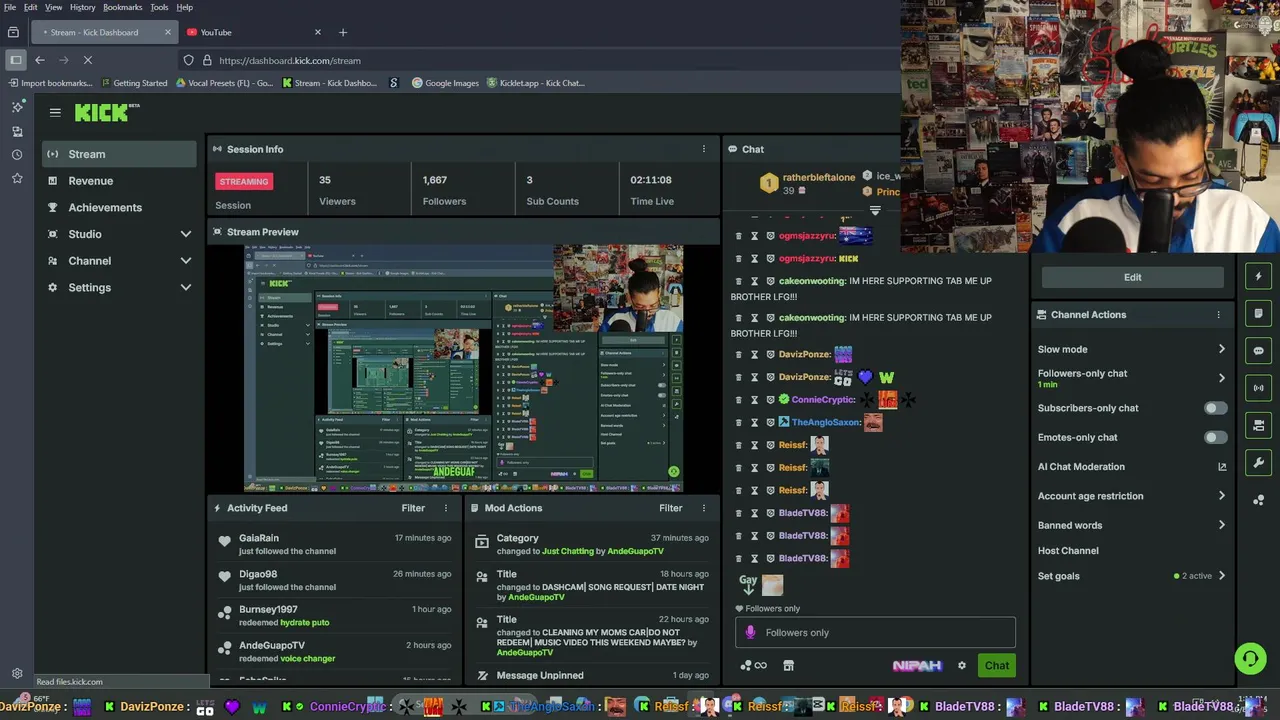Click GaiaRain in Activity Feed

pyautogui.click(x=259, y=538)
